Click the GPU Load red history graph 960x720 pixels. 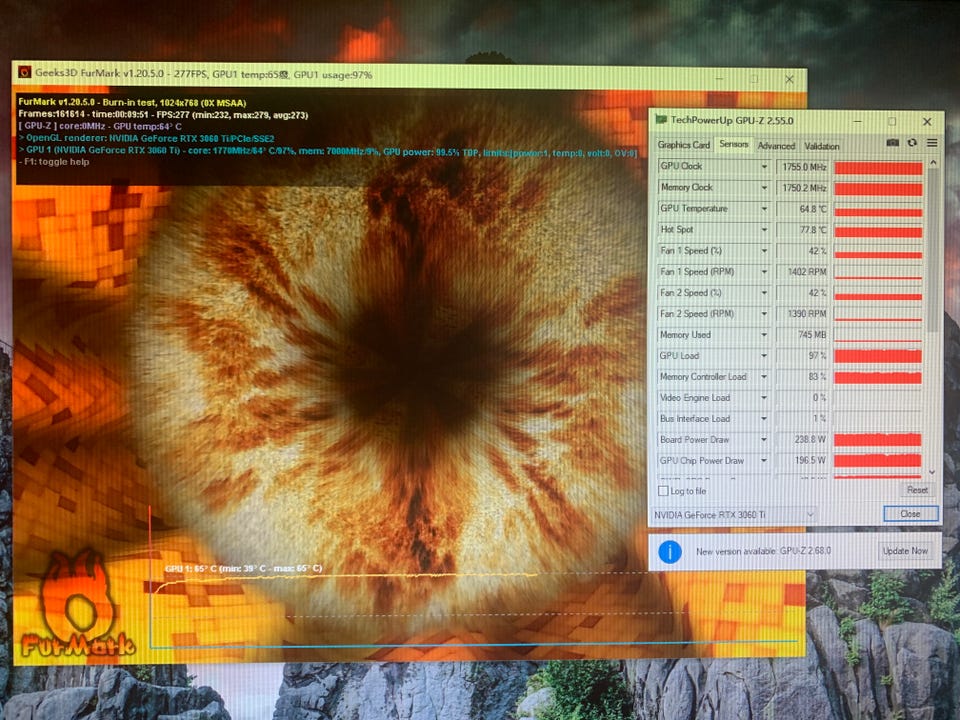pos(878,356)
